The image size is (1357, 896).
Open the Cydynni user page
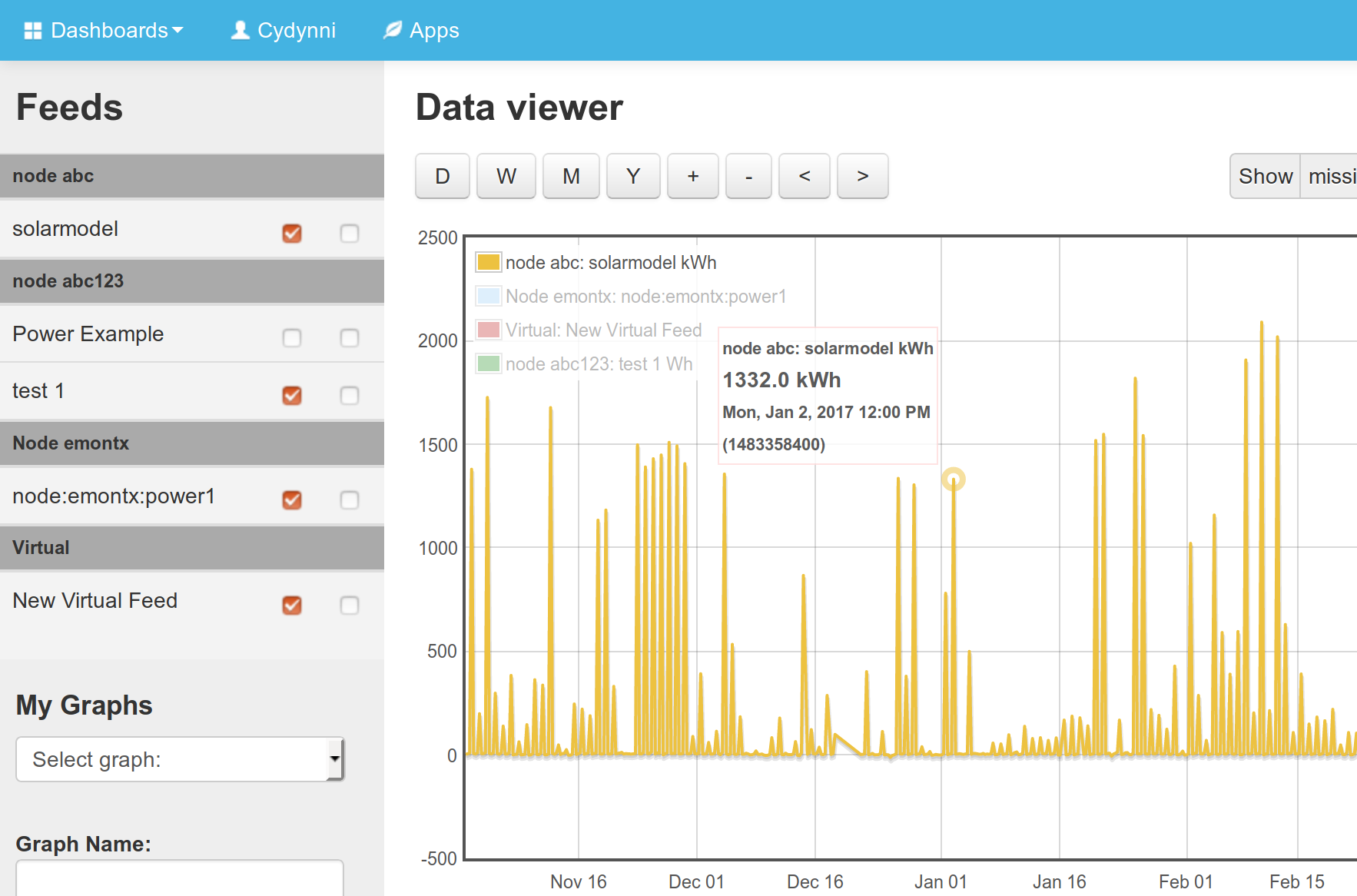tap(284, 31)
